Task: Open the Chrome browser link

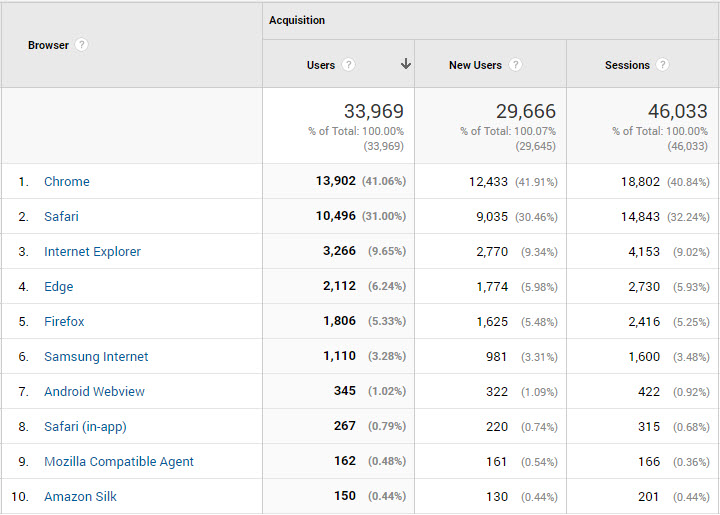Action: [67, 182]
